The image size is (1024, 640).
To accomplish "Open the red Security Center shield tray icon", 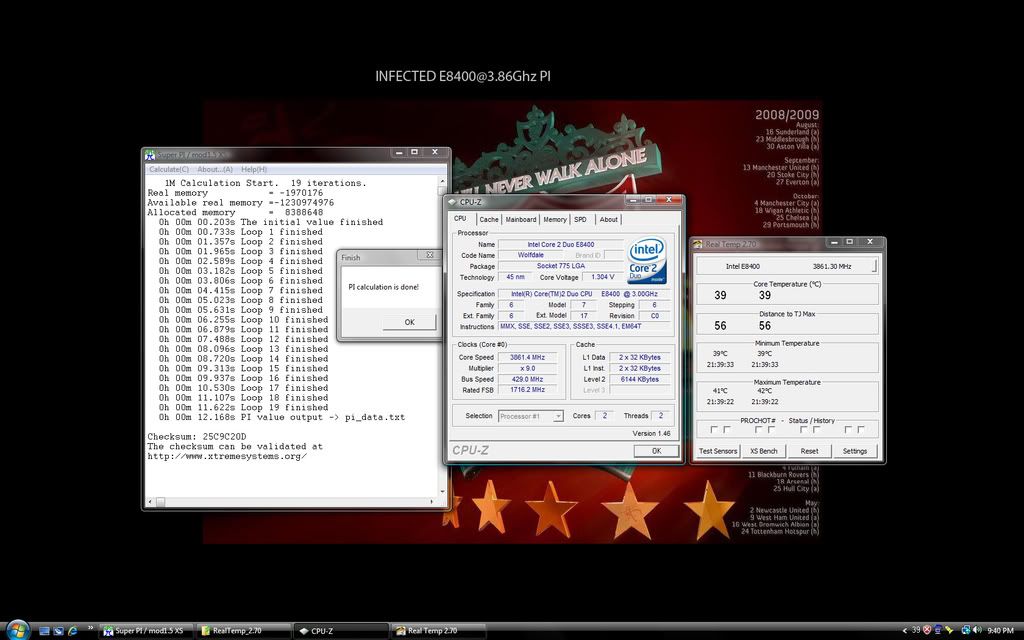I will pyautogui.click(x=927, y=630).
